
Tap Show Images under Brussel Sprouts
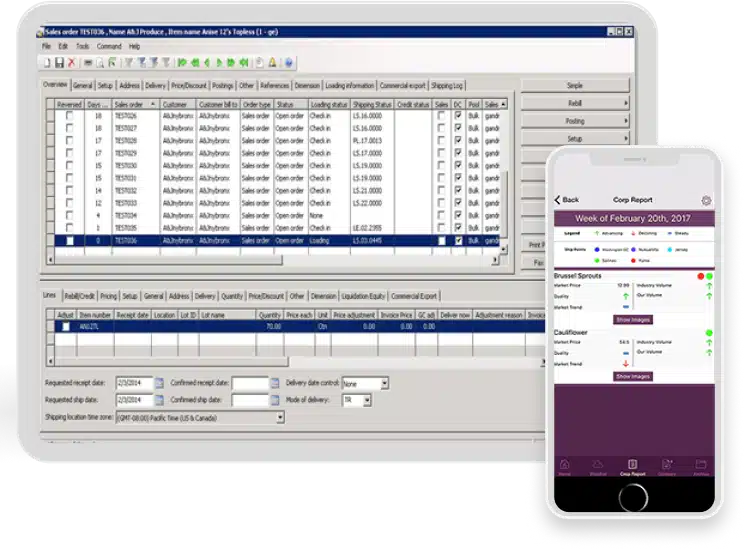click(632, 319)
